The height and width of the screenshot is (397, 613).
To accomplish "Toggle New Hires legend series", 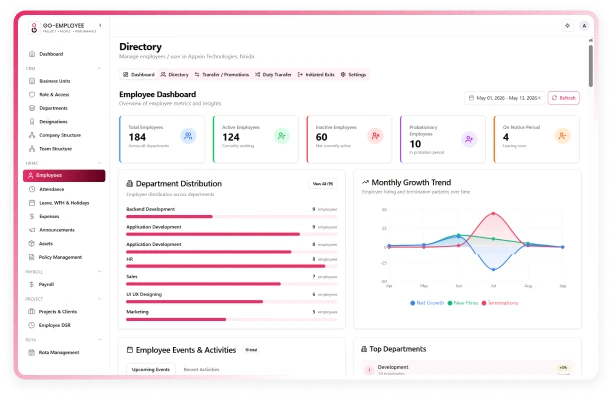I will click(x=462, y=303).
